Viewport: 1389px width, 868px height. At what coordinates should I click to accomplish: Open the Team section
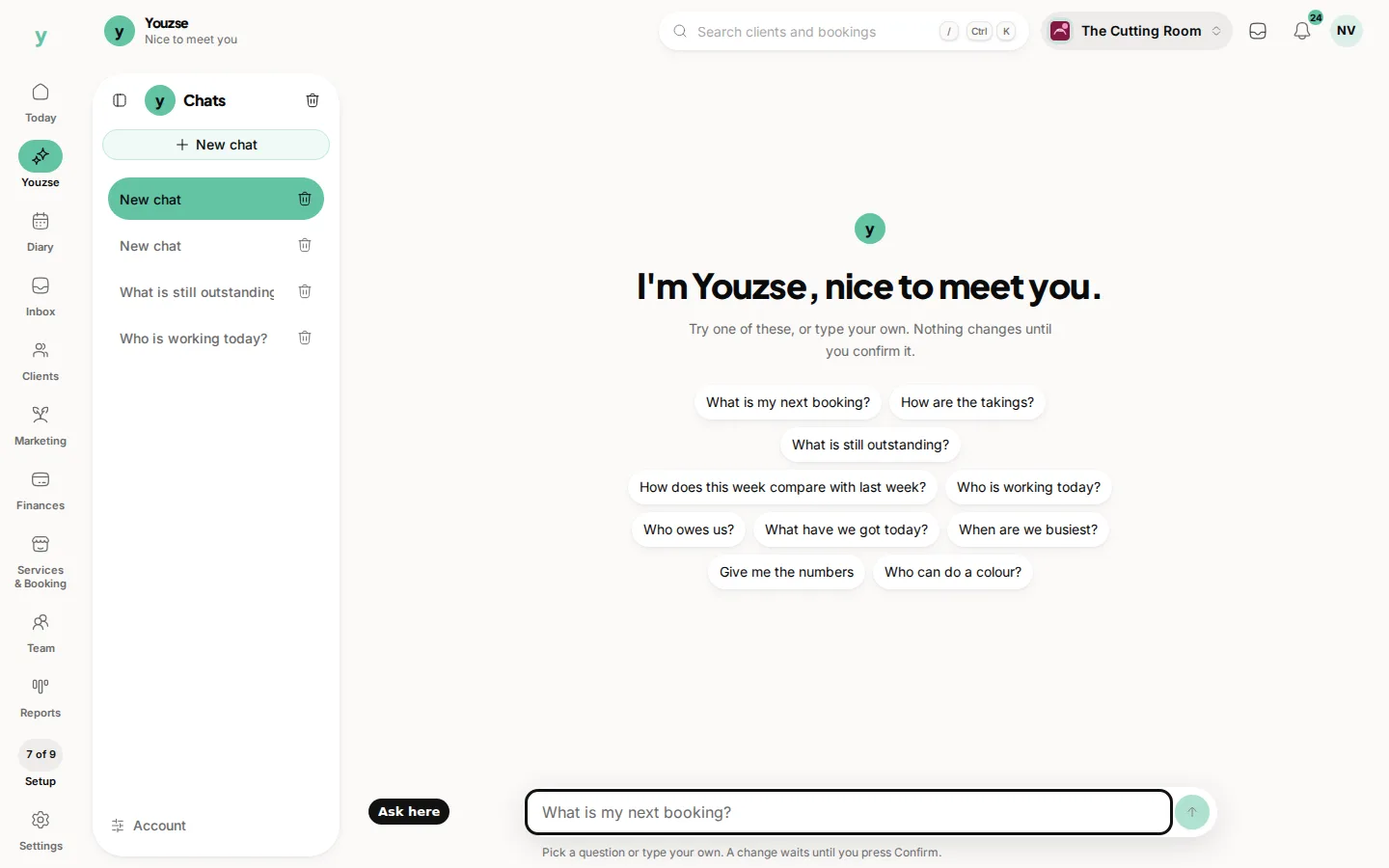click(x=41, y=634)
